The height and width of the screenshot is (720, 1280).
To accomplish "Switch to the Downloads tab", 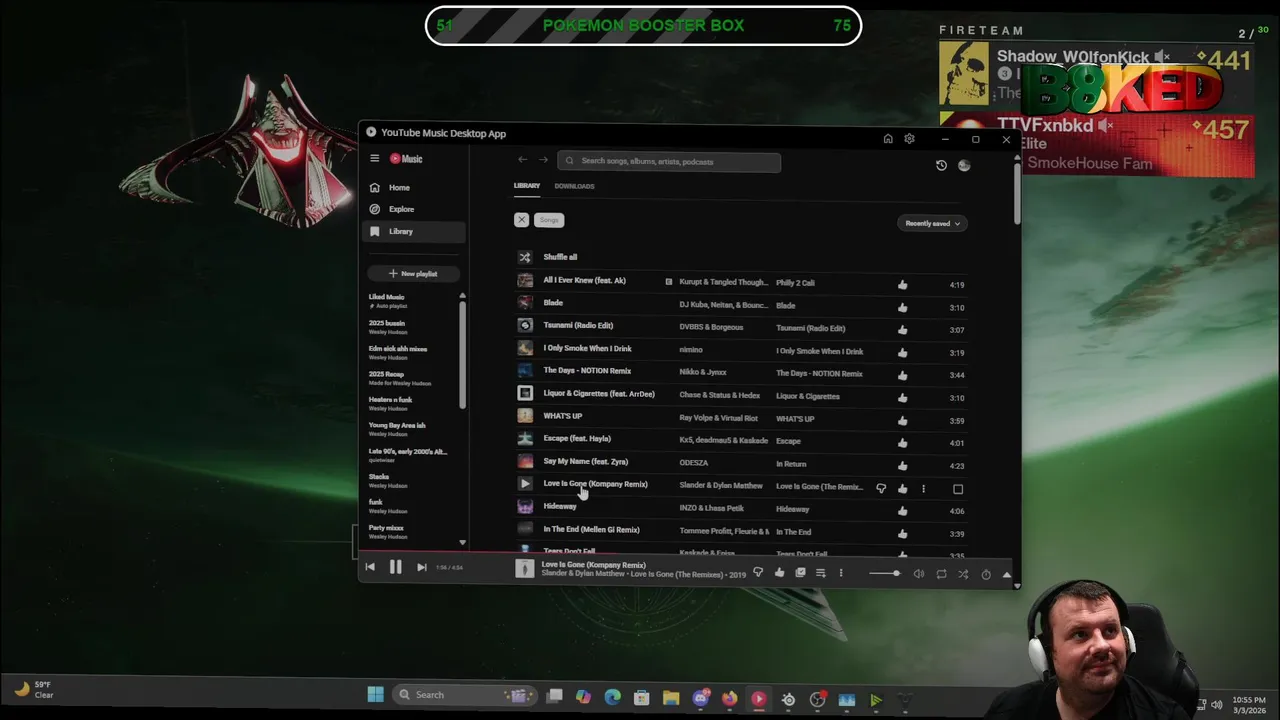I will click(x=574, y=186).
